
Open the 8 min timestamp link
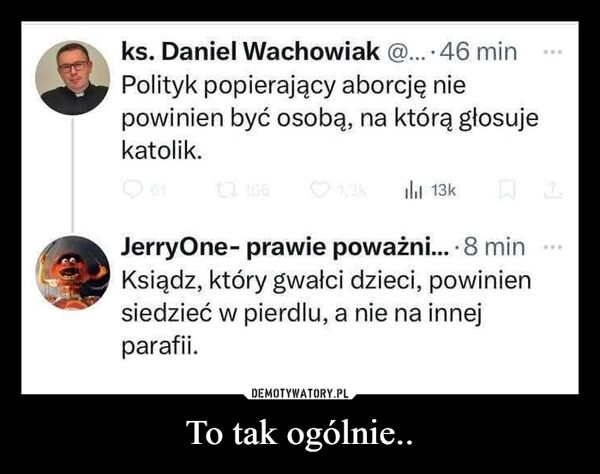[x=494, y=248]
